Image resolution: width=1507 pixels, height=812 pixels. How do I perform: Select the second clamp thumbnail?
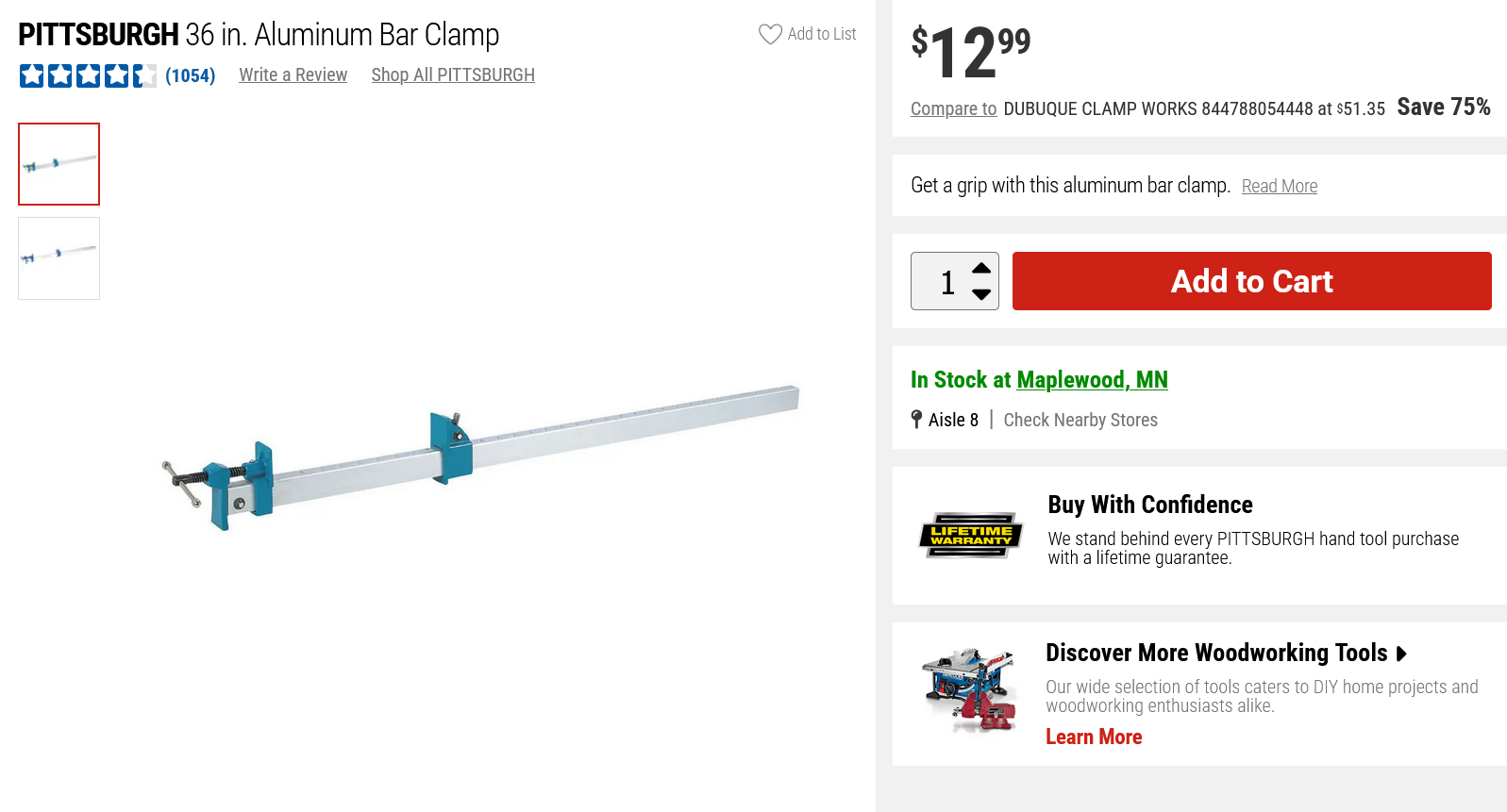59,258
